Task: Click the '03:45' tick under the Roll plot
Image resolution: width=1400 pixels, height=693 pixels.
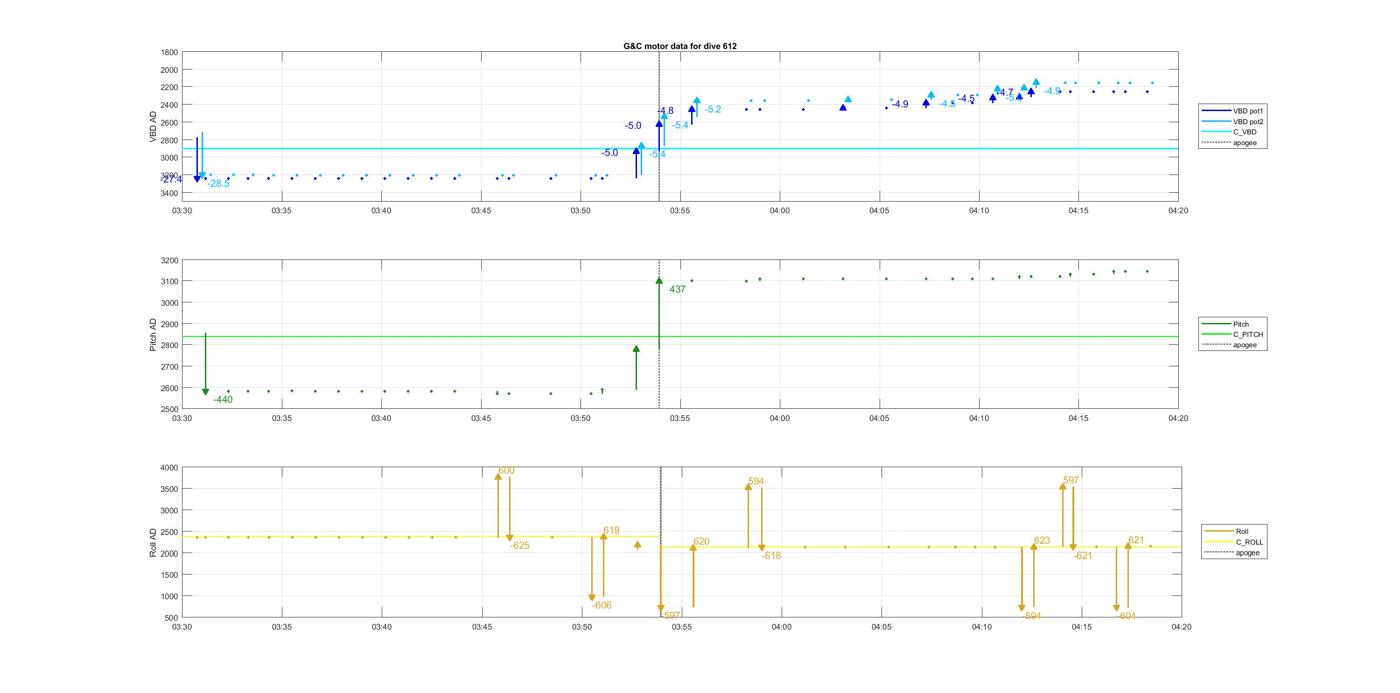Action: (482, 628)
